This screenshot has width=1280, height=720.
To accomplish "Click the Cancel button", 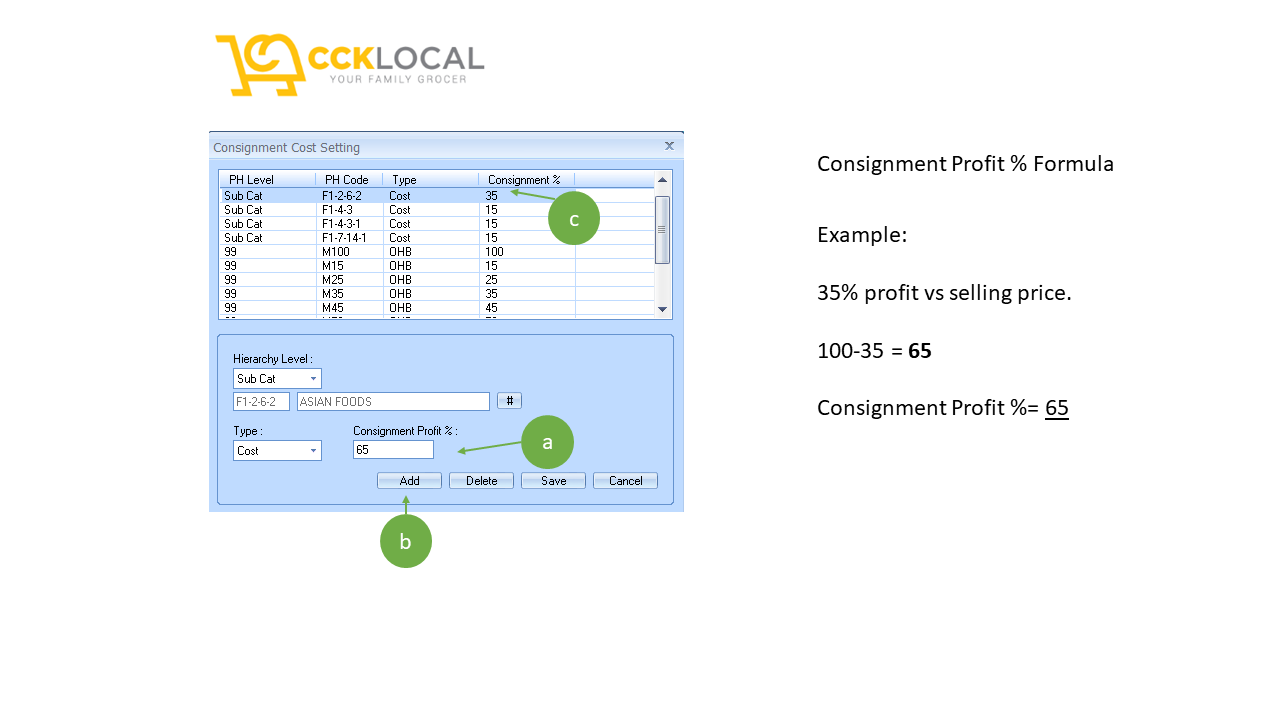I will tap(624, 480).
